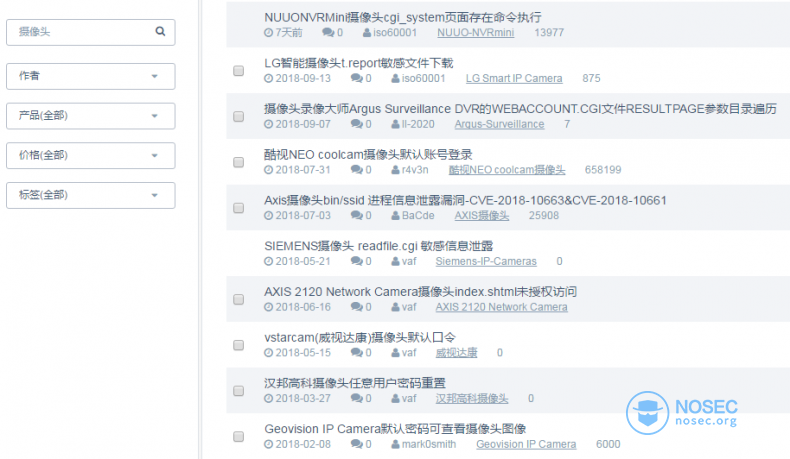Click the comments icon in AXIS 2120 row
Viewport: 790px width, 459px height.
pos(357,307)
